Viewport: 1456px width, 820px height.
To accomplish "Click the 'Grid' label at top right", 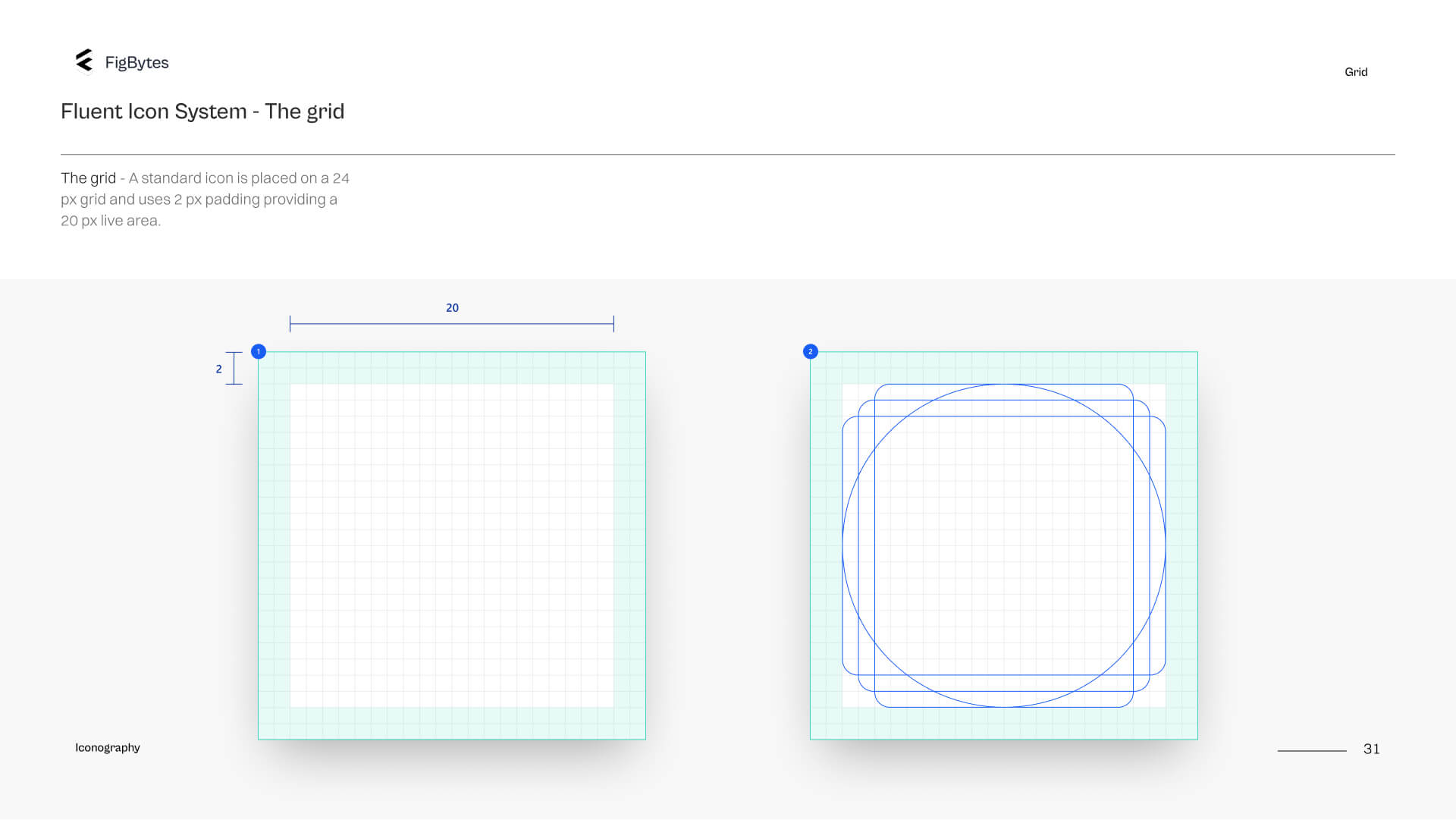I will [x=1356, y=72].
